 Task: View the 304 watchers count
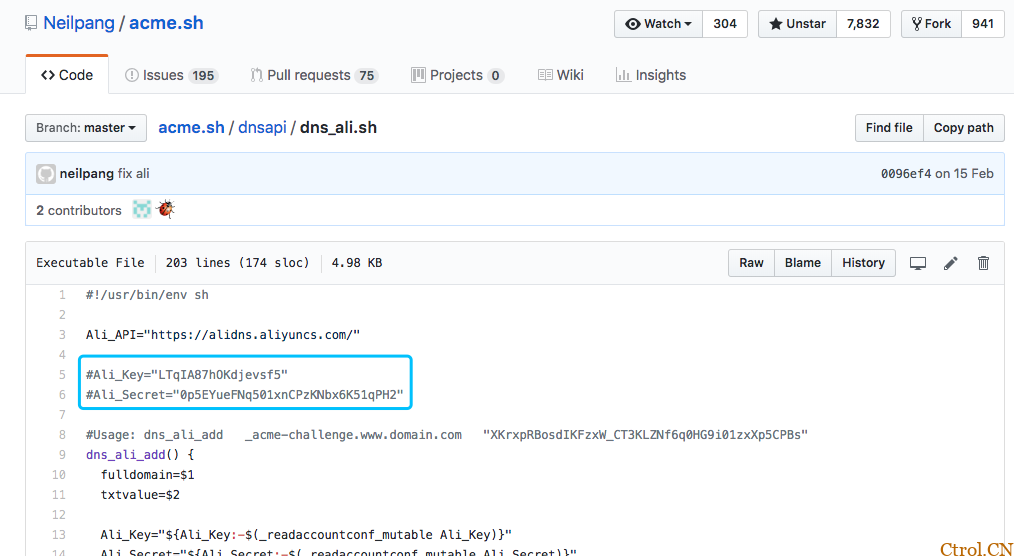point(725,24)
